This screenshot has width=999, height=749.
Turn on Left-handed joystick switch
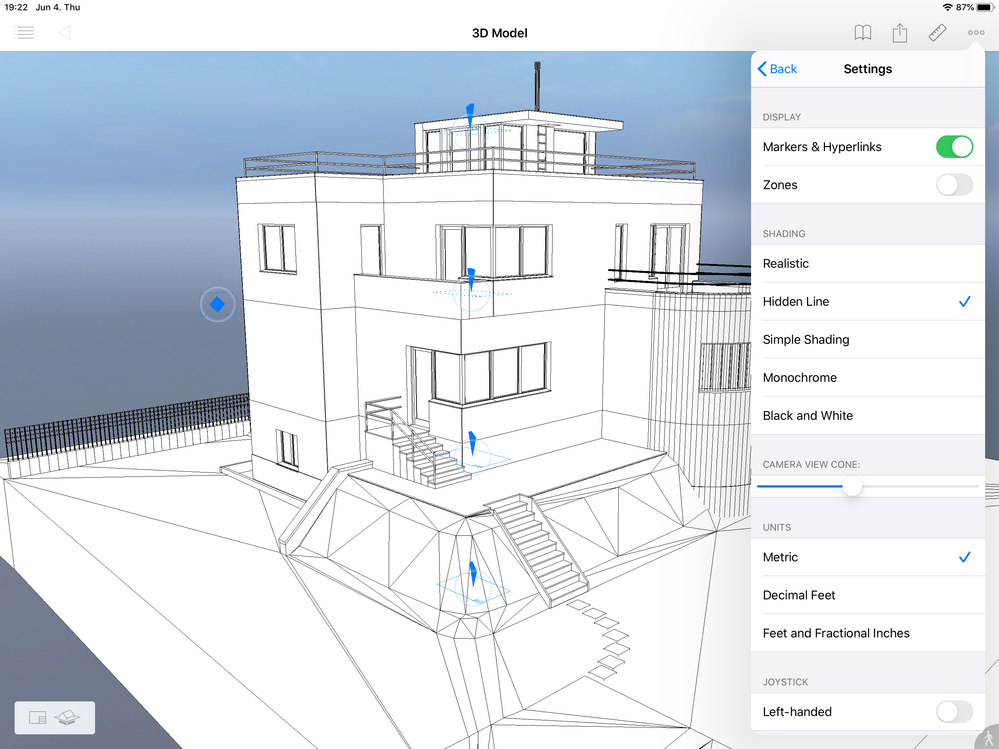[x=954, y=711]
